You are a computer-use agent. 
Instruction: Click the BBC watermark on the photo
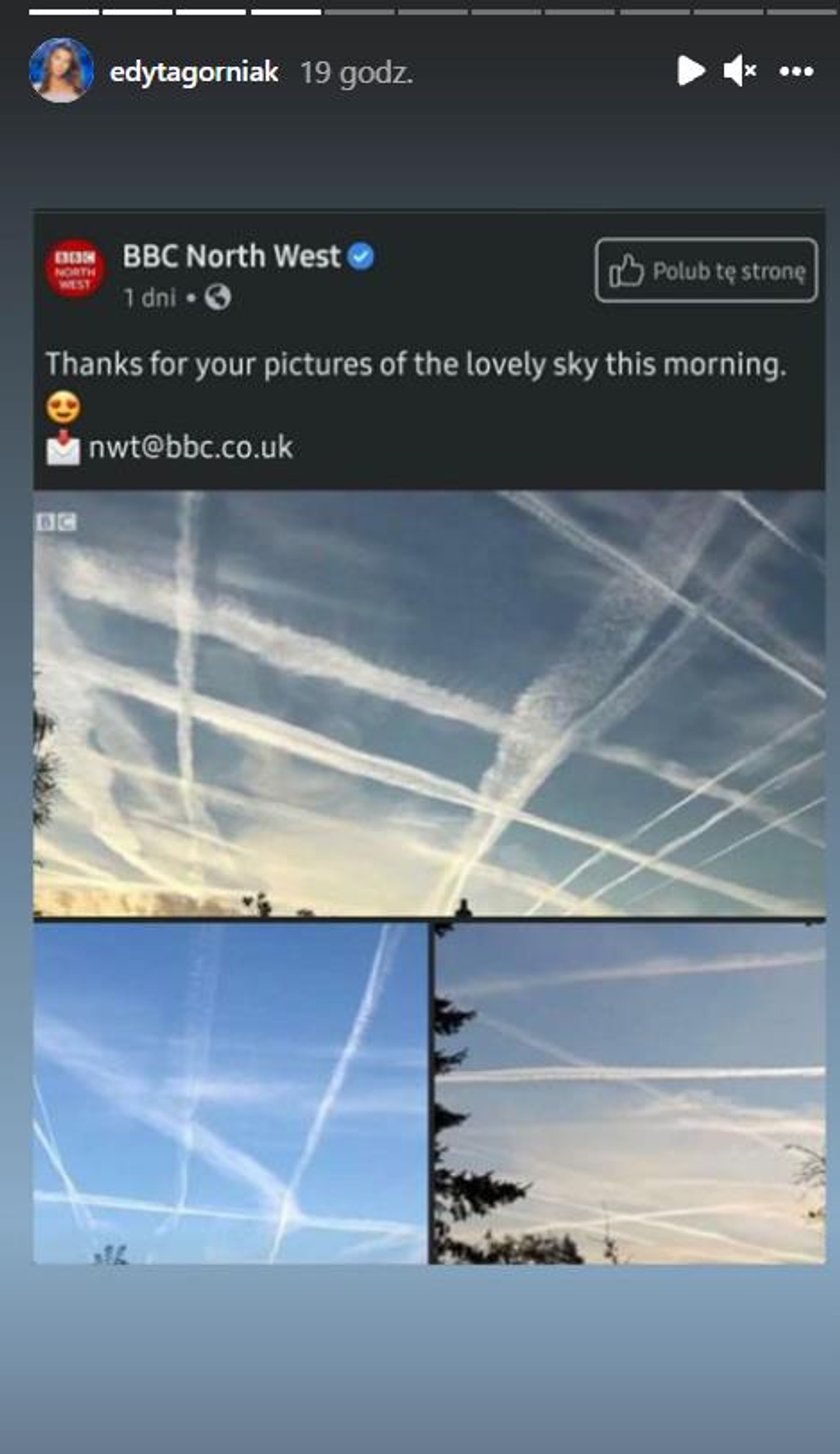[57, 521]
